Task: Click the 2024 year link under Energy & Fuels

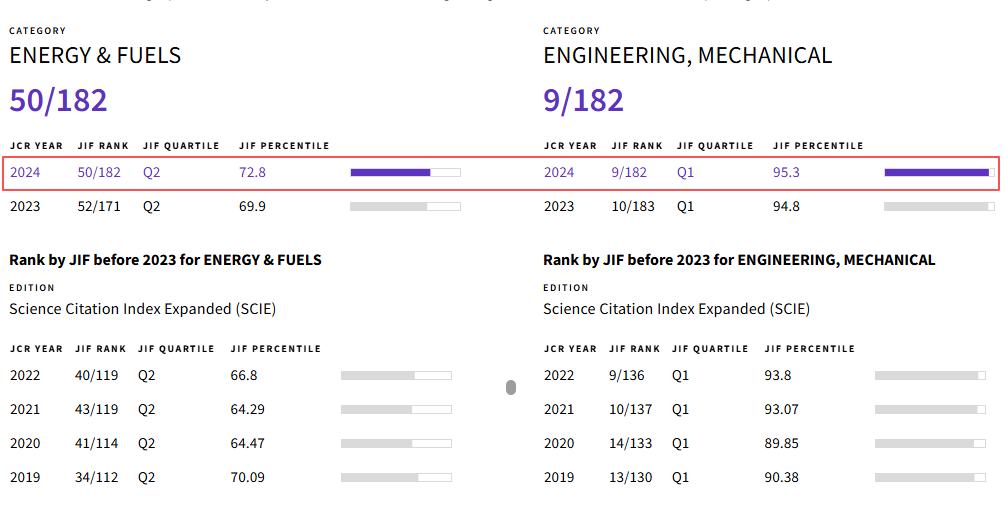Action: point(25,172)
